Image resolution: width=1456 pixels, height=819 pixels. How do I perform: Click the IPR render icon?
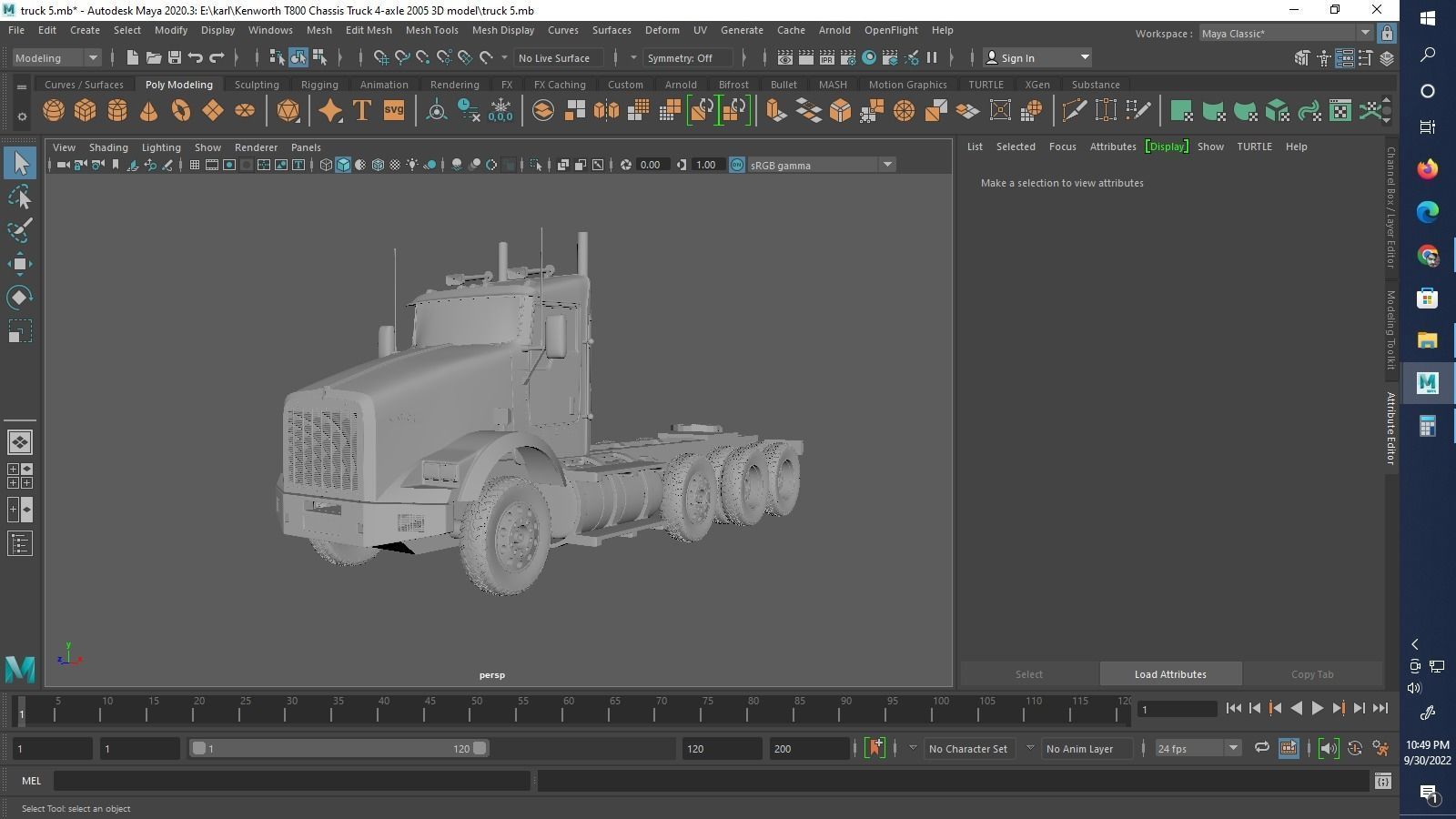point(827,57)
